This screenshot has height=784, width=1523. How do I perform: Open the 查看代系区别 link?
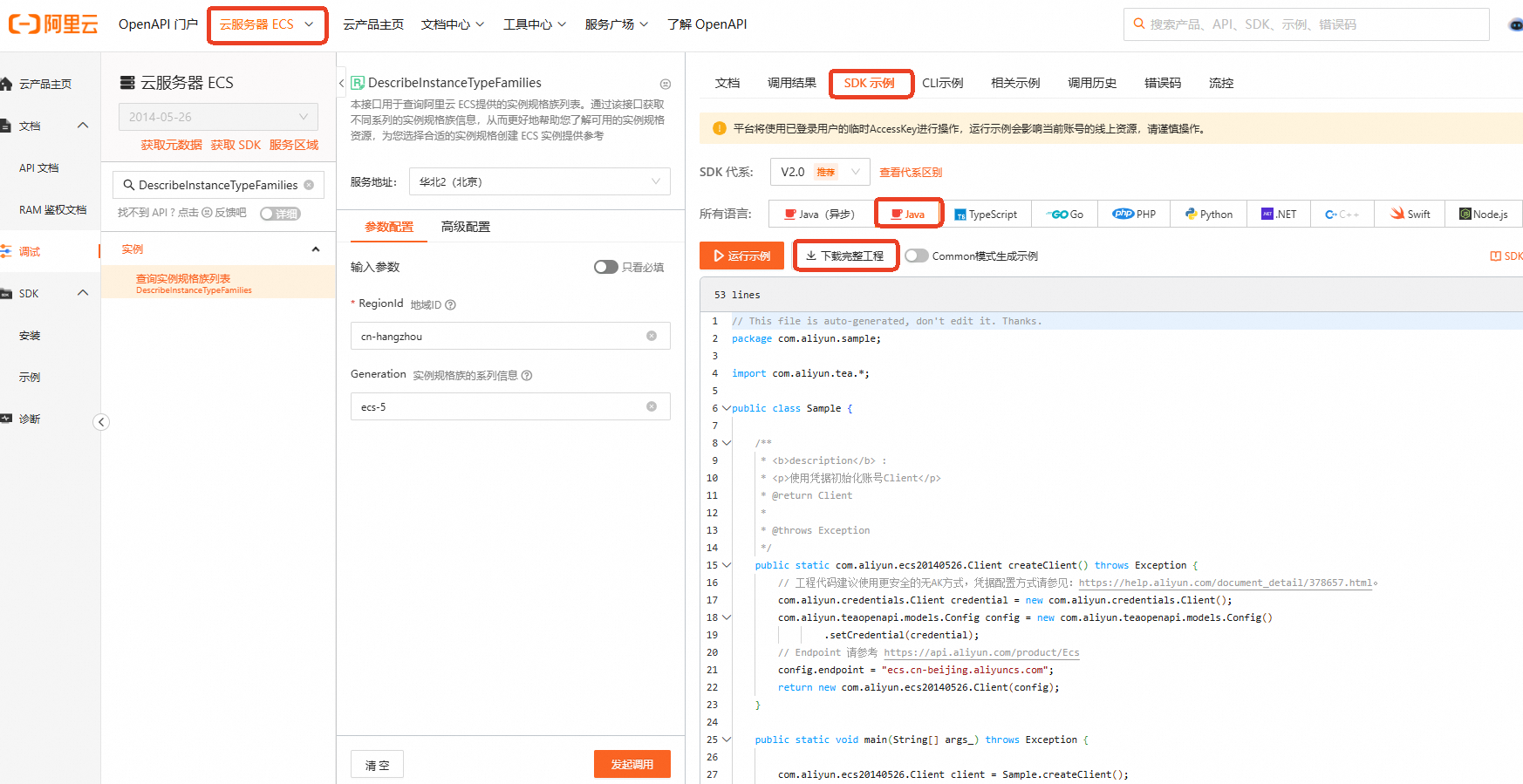tap(911, 173)
